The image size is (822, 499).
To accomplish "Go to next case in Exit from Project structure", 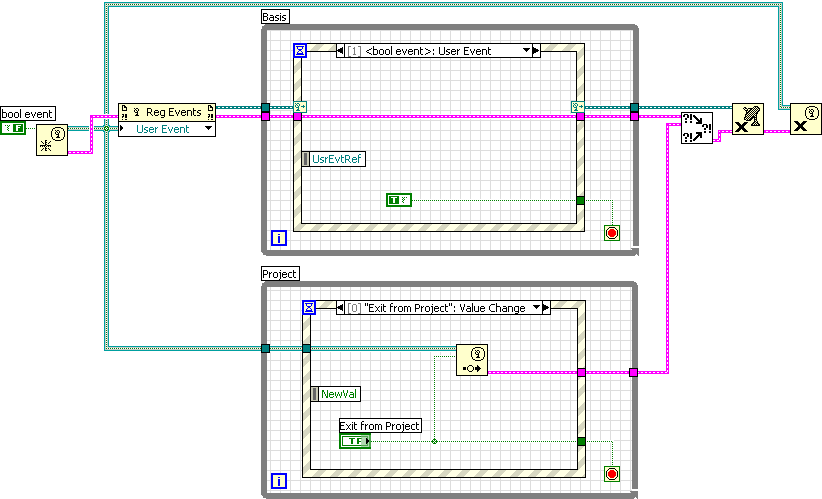I will (x=546, y=308).
